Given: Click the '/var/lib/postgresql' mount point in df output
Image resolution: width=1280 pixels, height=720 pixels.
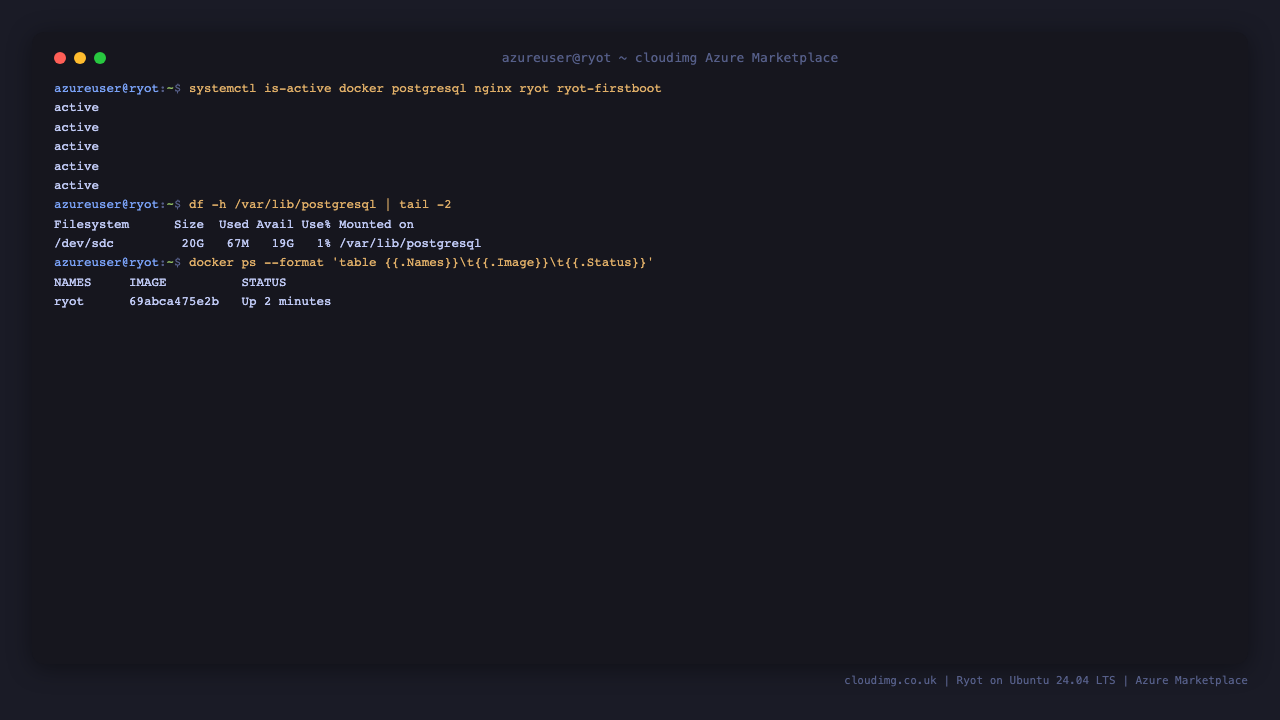Looking at the screenshot, I should [410, 243].
